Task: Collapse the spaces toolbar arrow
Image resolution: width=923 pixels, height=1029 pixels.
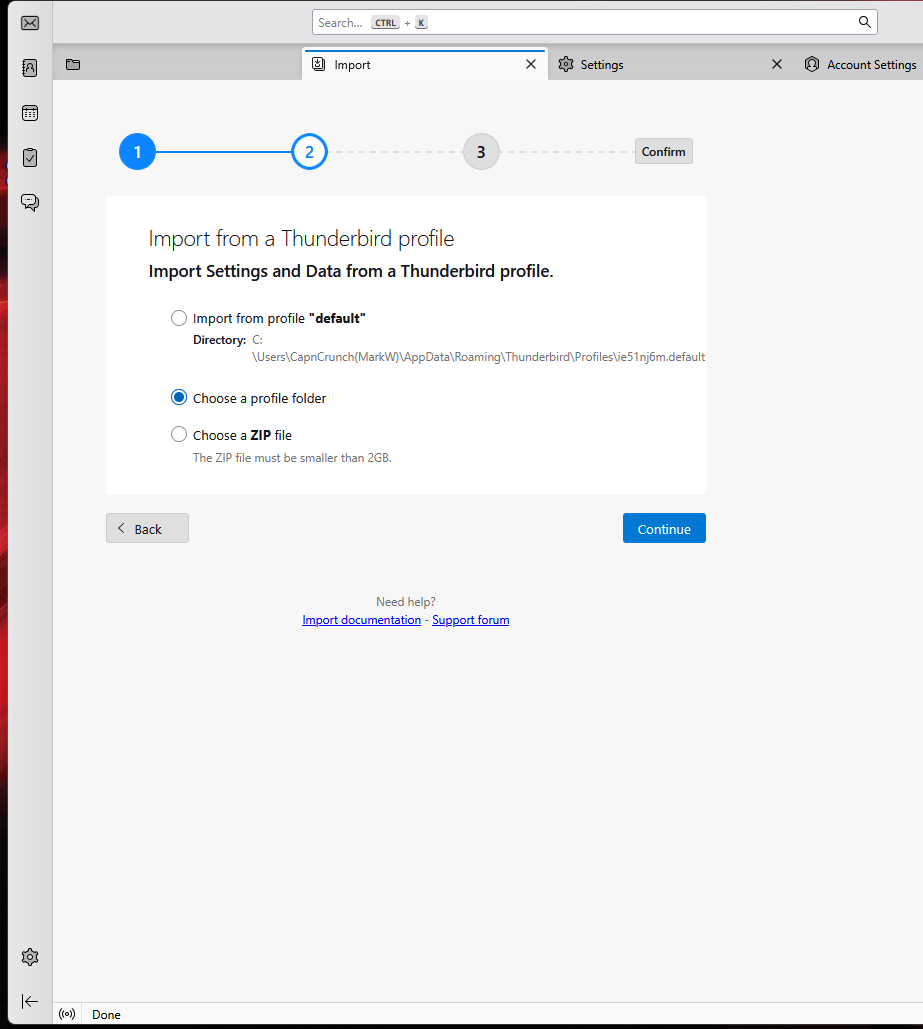Action: 30,1001
